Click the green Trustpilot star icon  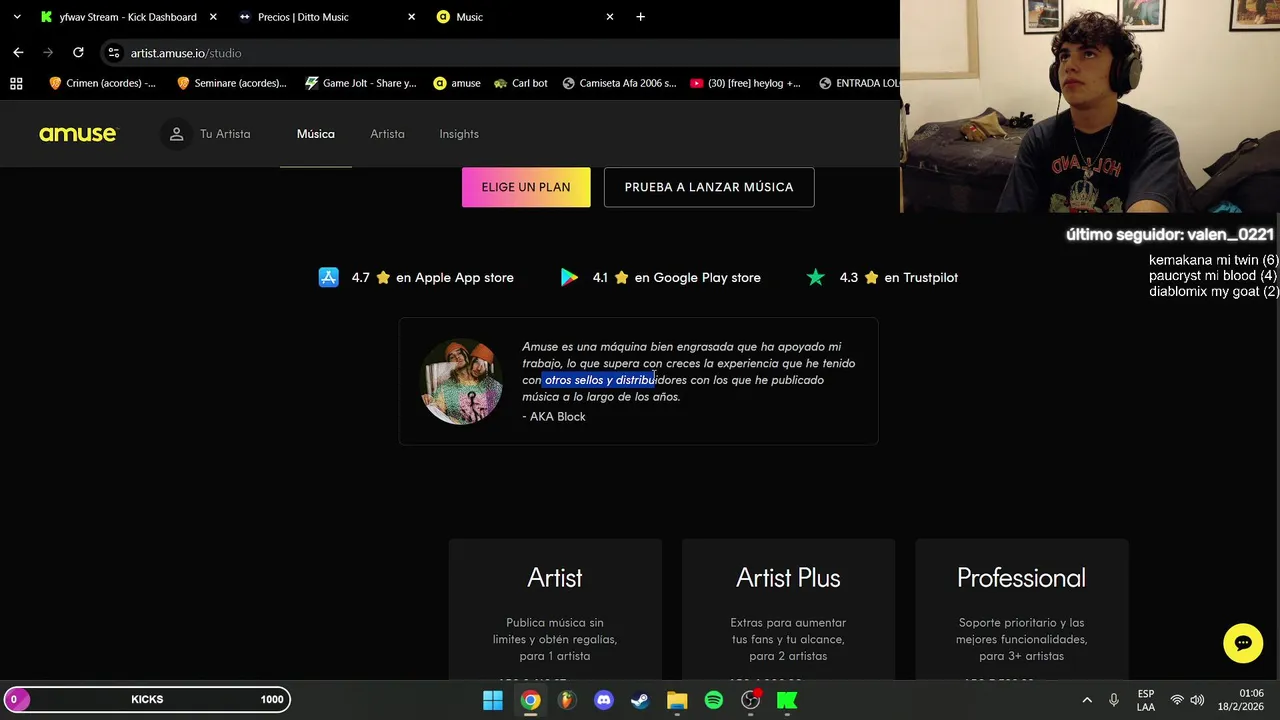click(816, 277)
